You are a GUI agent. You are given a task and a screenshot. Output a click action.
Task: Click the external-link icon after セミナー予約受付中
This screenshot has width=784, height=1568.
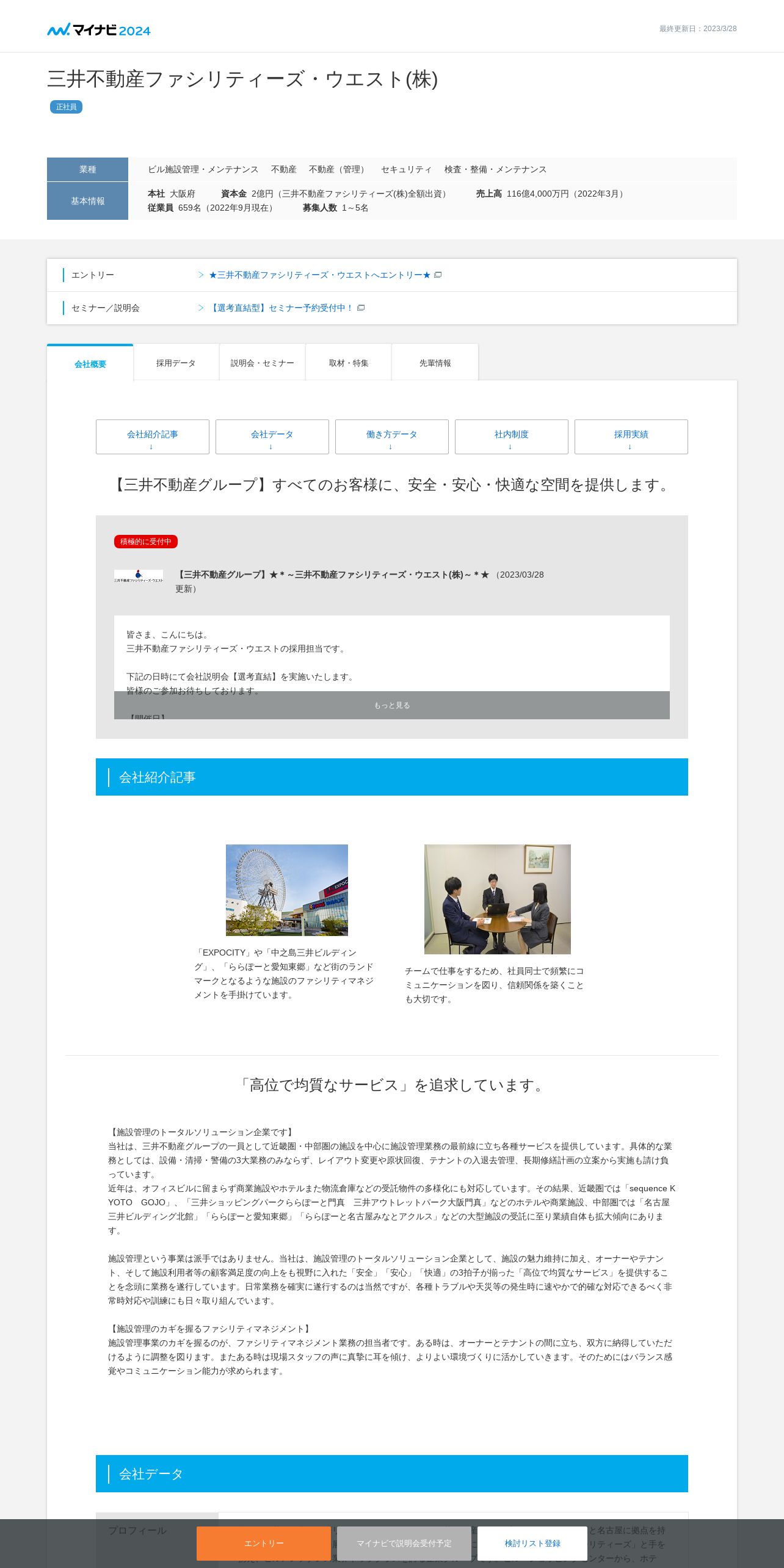(x=361, y=308)
